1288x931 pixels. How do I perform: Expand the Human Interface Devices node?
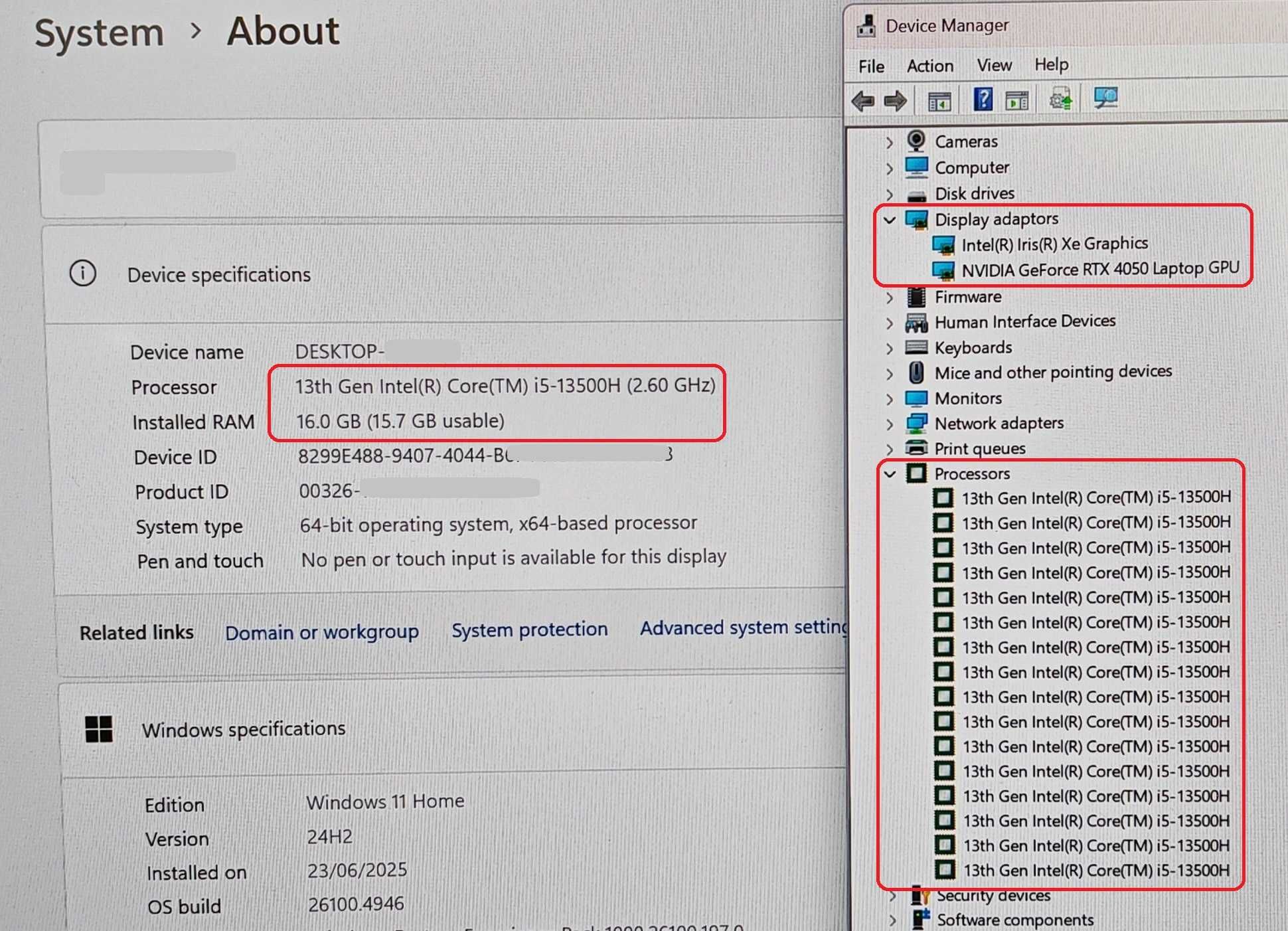[x=890, y=323]
